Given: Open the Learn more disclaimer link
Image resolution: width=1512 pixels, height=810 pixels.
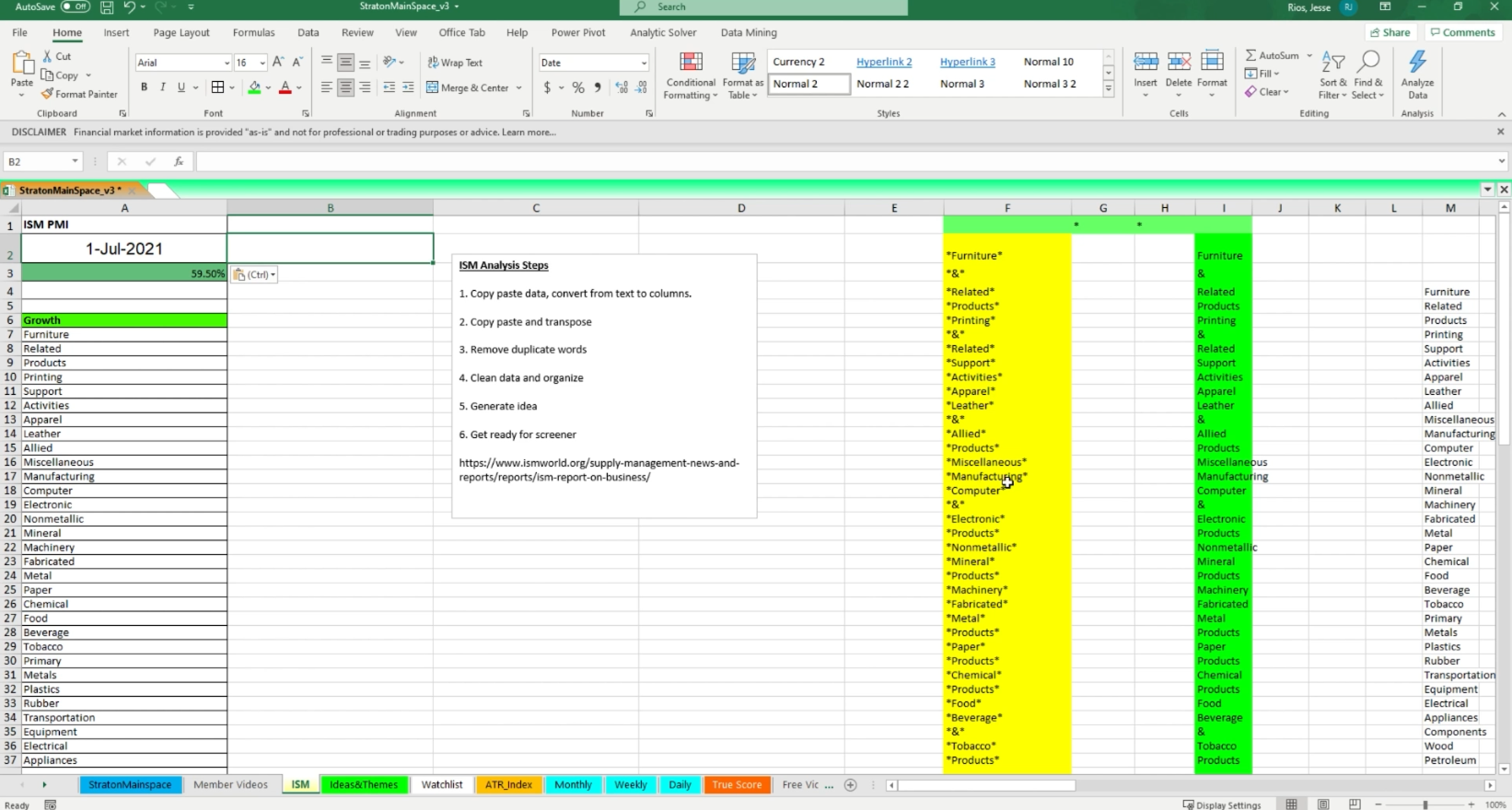Looking at the screenshot, I should click(x=529, y=133).
